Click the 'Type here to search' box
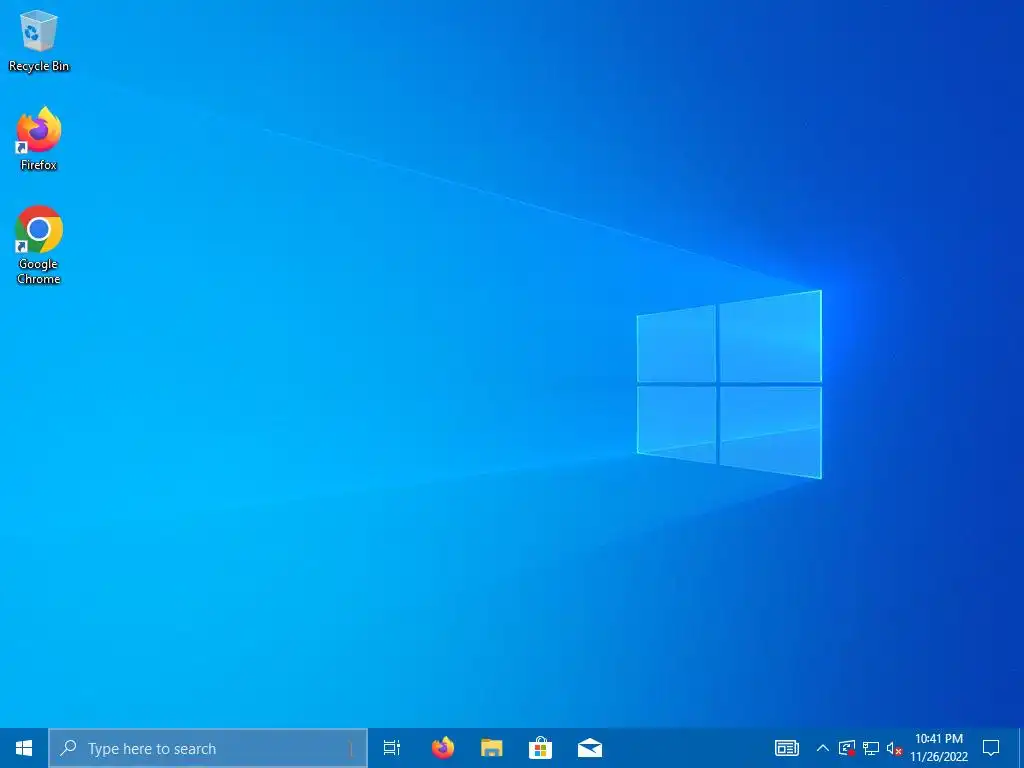This screenshot has width=1024, height=768. click(208, 748)
